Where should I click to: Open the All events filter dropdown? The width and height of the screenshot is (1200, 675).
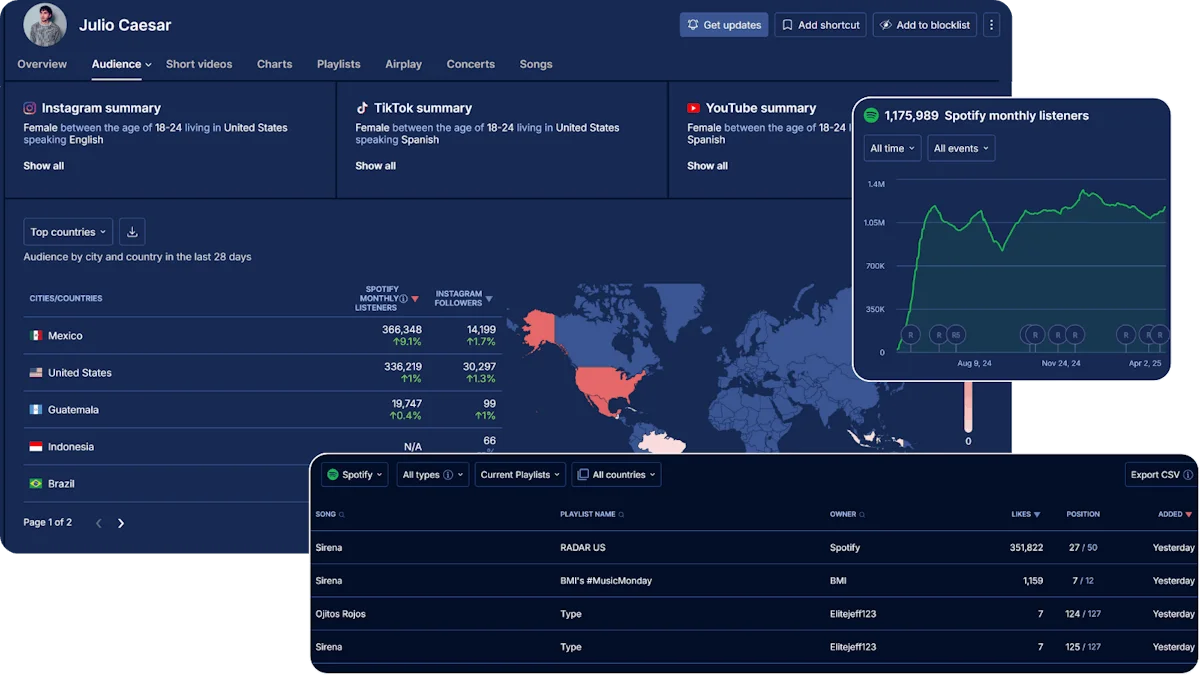point(961,148)
